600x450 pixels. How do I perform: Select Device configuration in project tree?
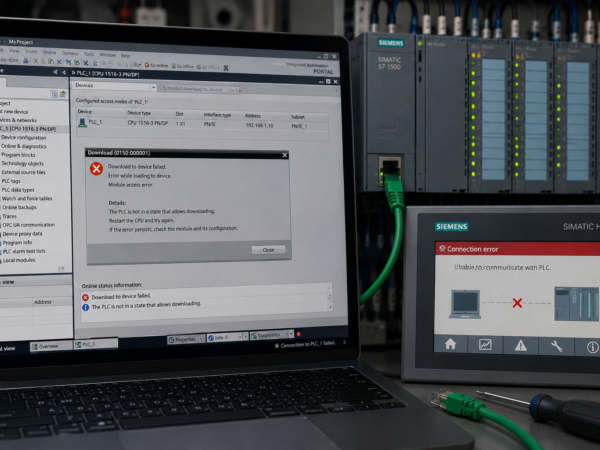pos(23,137)
